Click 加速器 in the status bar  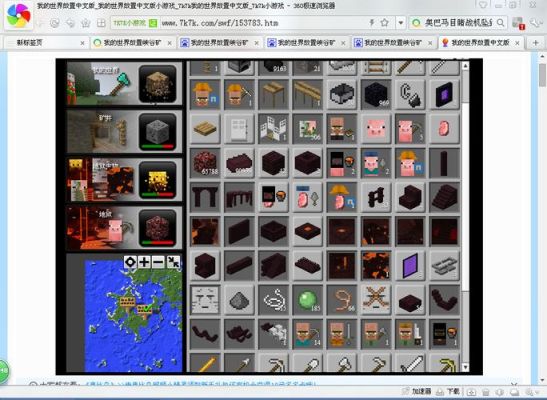417,391
